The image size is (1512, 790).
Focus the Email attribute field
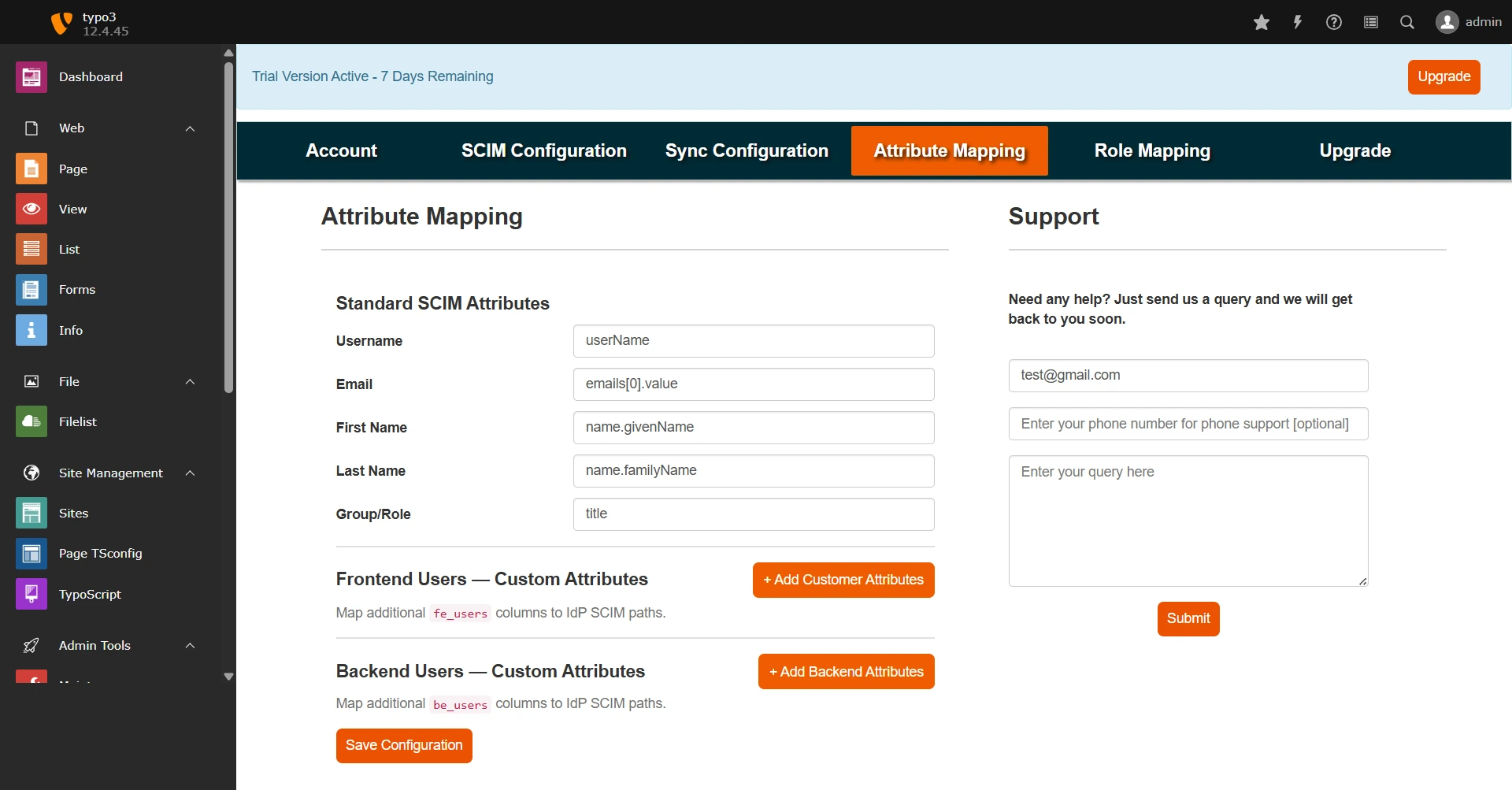click(754, 384)
